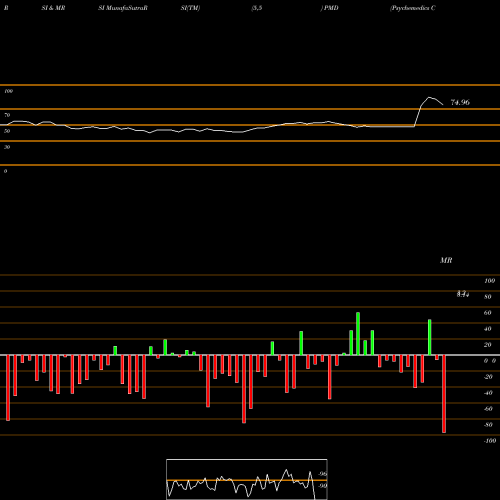Click the 'Psychemedics C' title text

[413, 8]
